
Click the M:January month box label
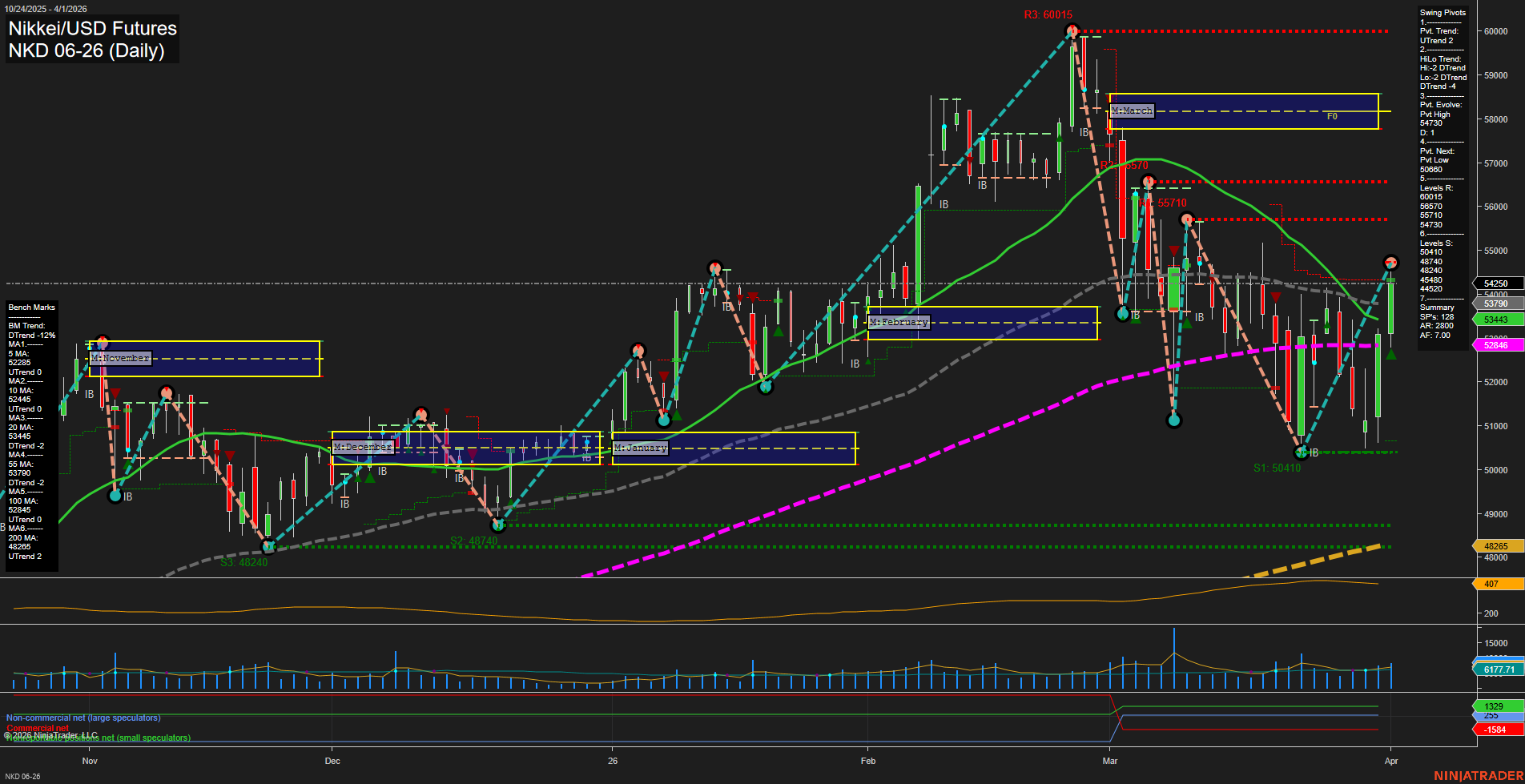click(642, 448)
